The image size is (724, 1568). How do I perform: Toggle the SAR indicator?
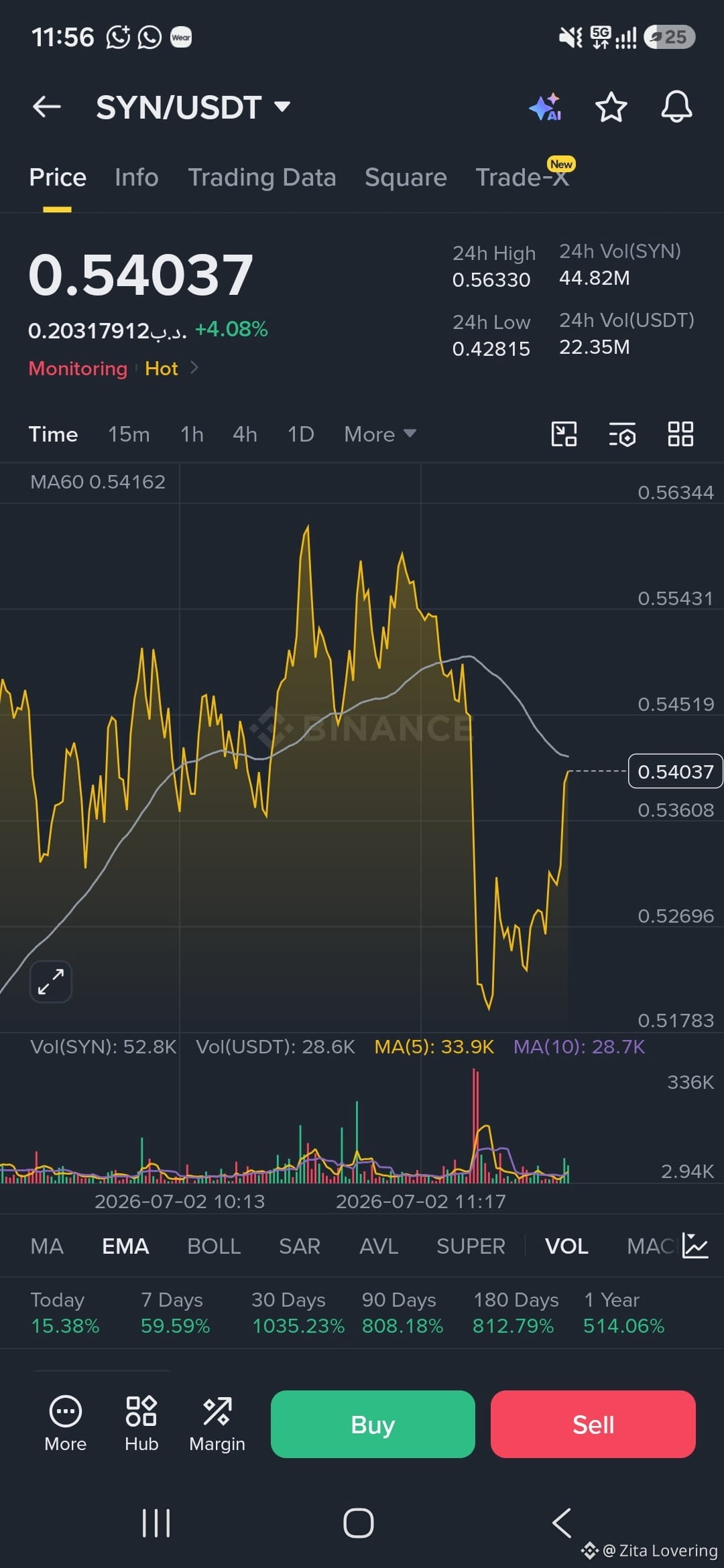tap(300, 1246)
